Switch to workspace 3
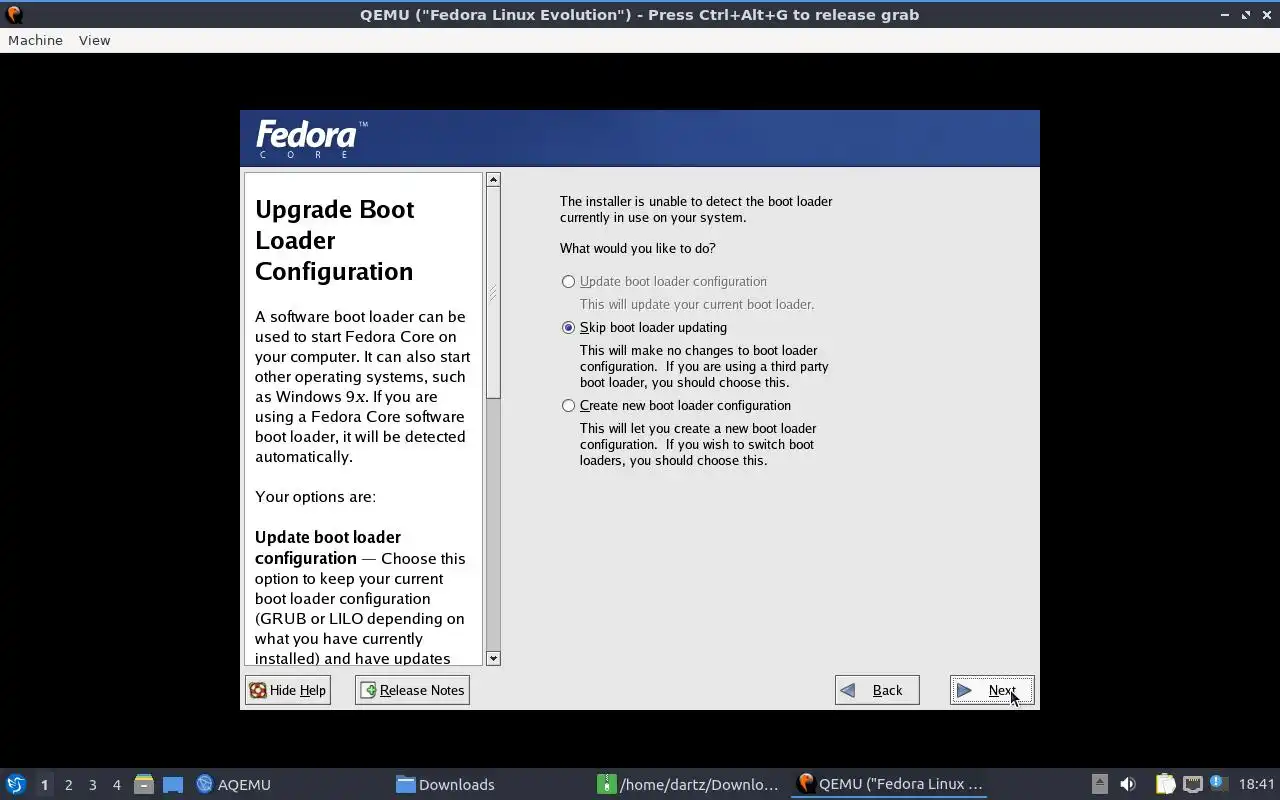 pos(92,785)
